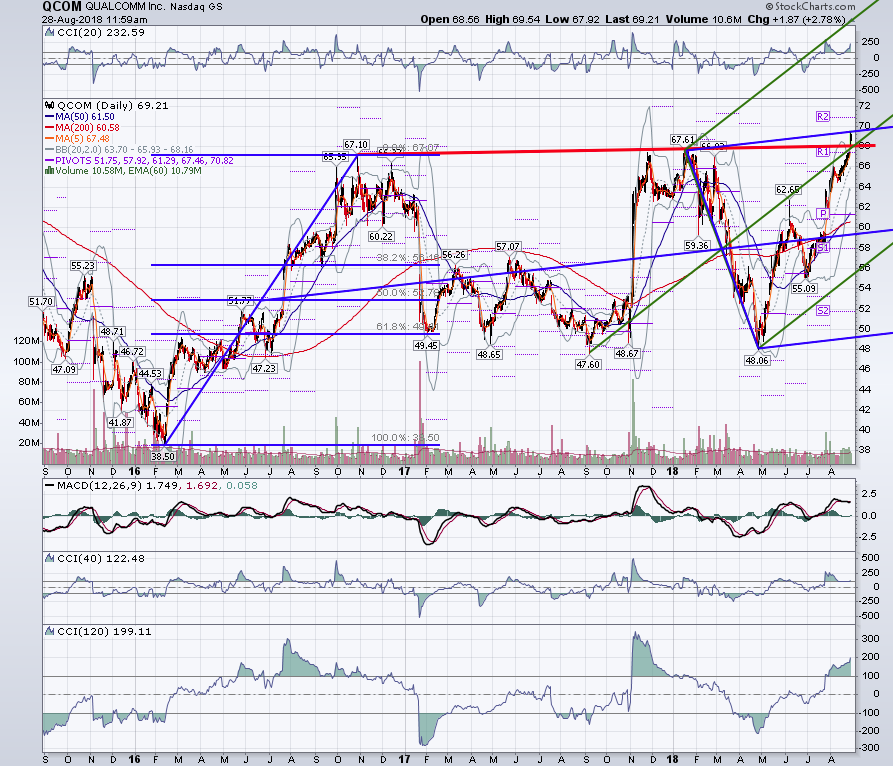Select the S1 pivot marker

pyautogui.click(x=823, y=248)
